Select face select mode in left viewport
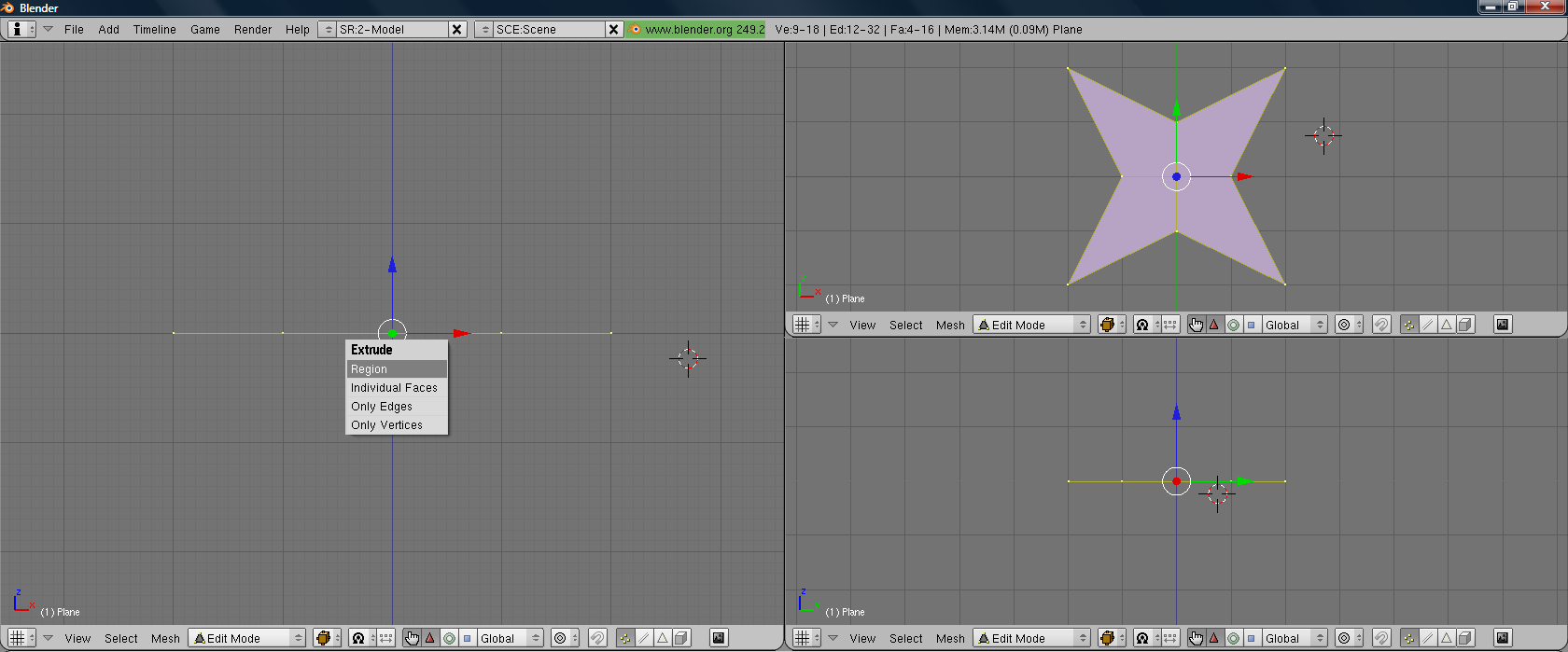Image resolution: width=1568 pixels, height=652 pixels. tap(663, 638)
